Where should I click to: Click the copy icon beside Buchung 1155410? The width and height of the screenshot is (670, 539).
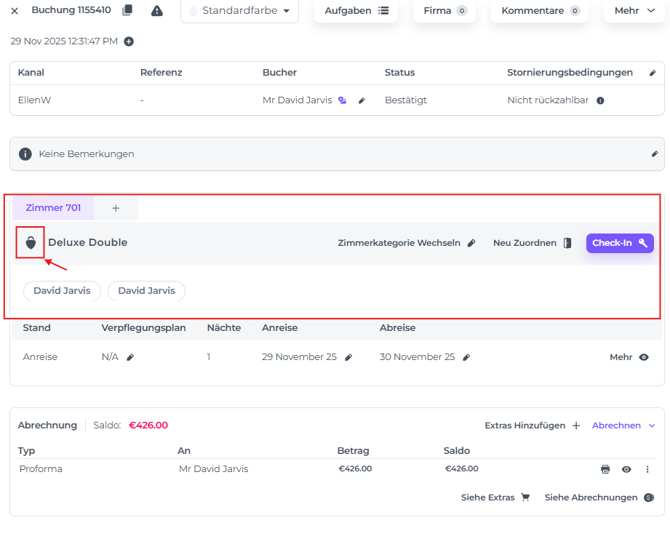[x=127, y=11]
